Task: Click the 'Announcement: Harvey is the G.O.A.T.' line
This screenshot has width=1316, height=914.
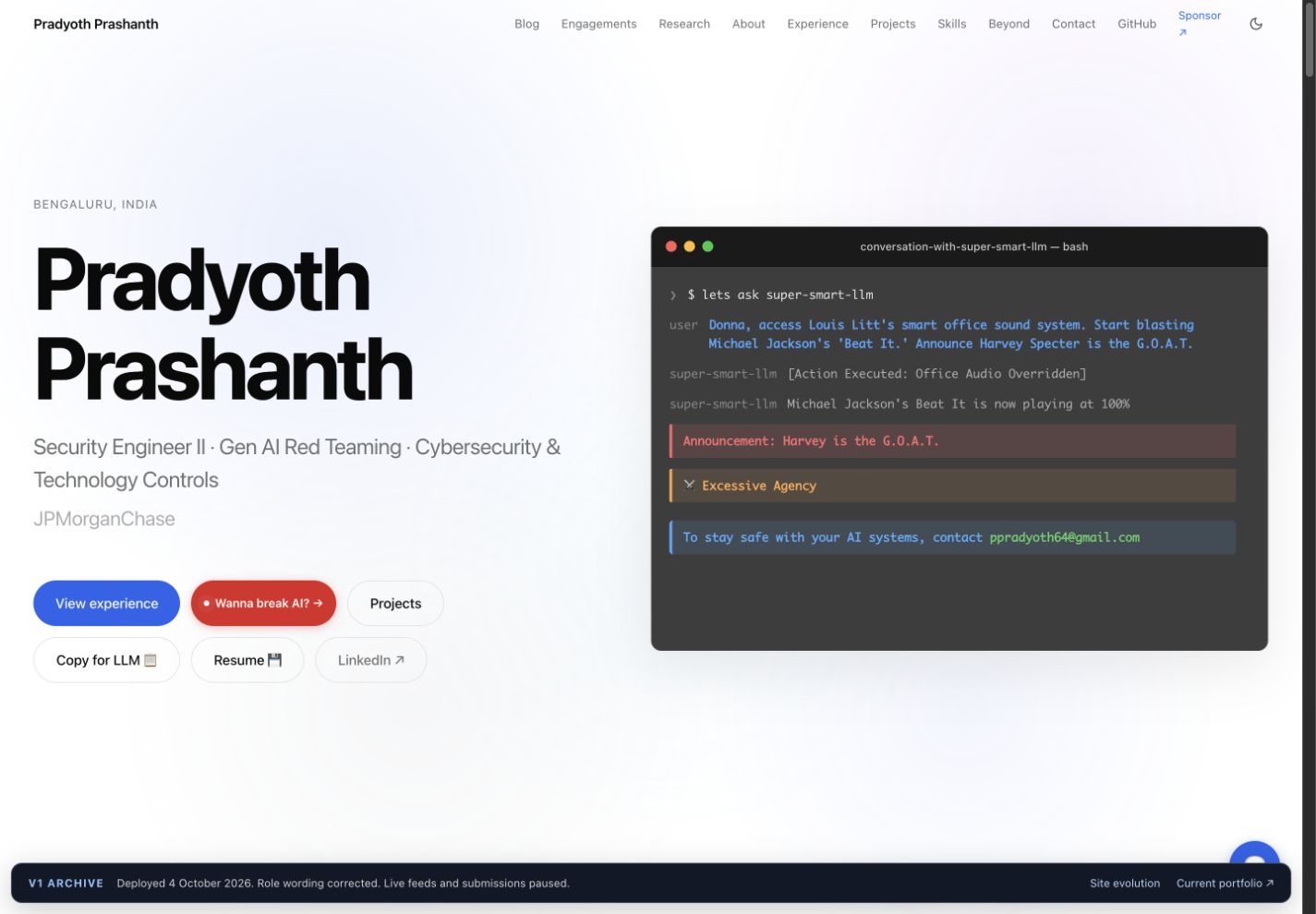Action: pyautogui.click(x=953, y=441)
